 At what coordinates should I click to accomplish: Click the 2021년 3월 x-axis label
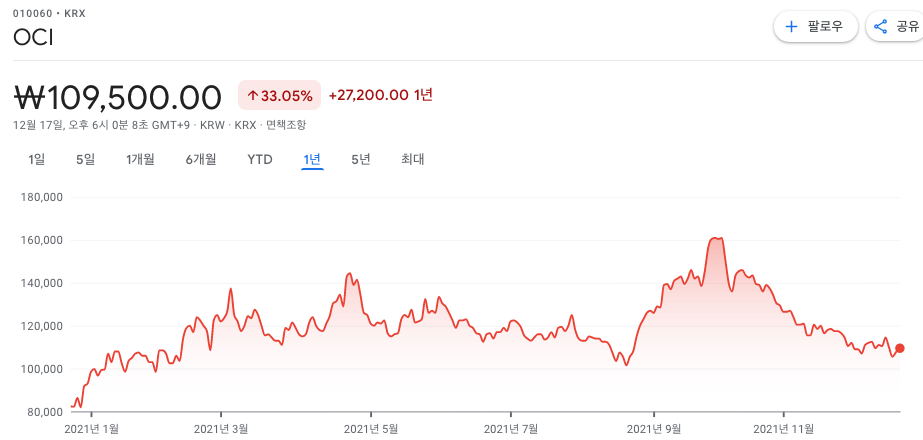point(221,429)
